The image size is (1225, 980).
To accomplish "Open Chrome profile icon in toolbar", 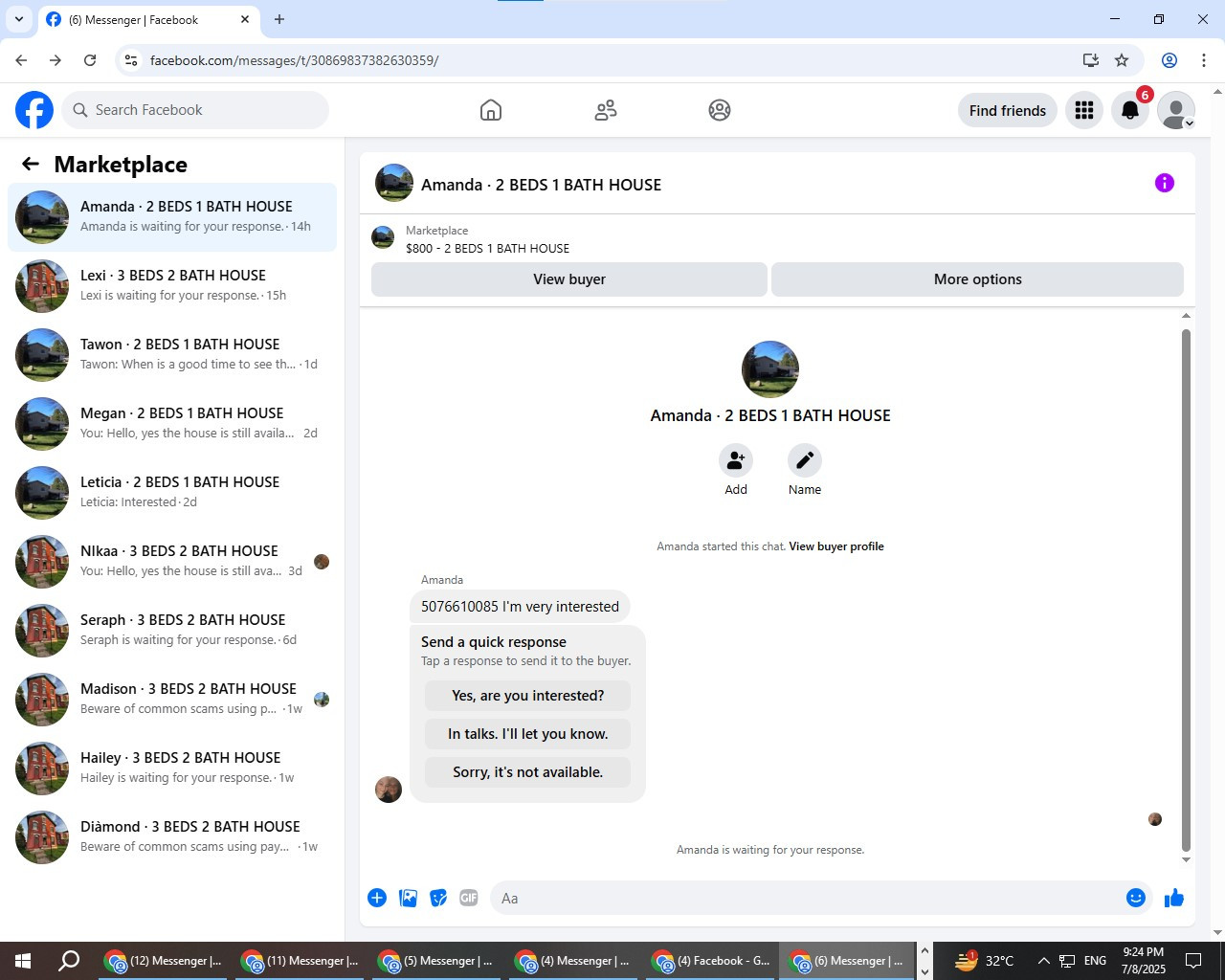I will click(x=1169, y=60).
